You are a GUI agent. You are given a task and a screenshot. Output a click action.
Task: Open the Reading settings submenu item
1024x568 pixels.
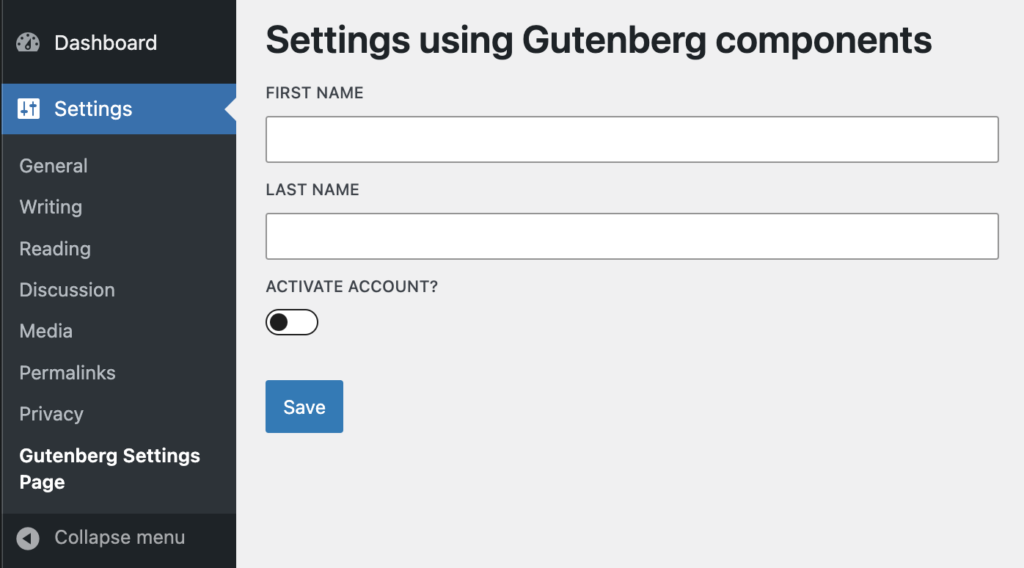point(55,249)
